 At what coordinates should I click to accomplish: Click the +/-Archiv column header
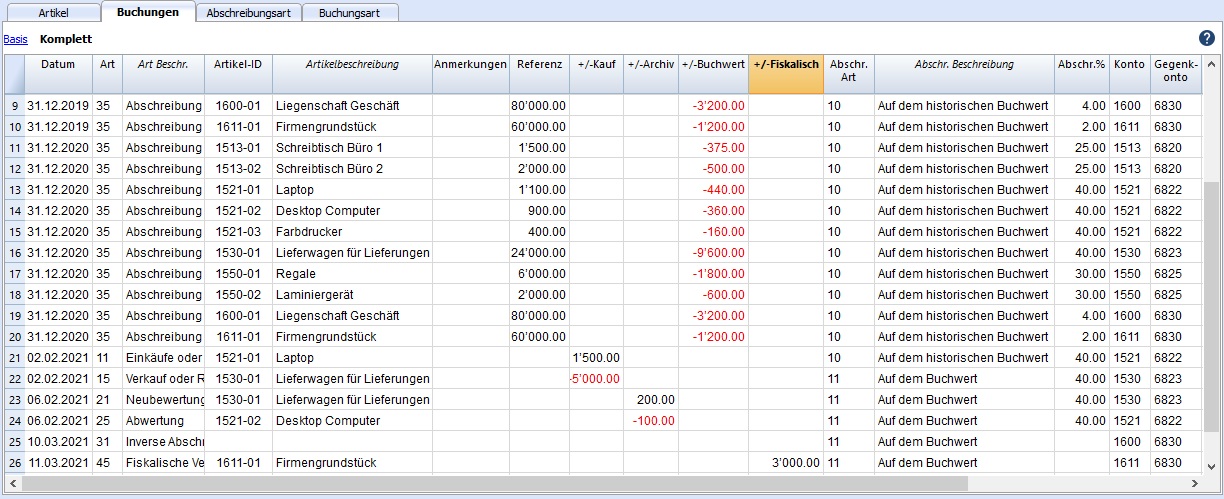tap(651, 74)
